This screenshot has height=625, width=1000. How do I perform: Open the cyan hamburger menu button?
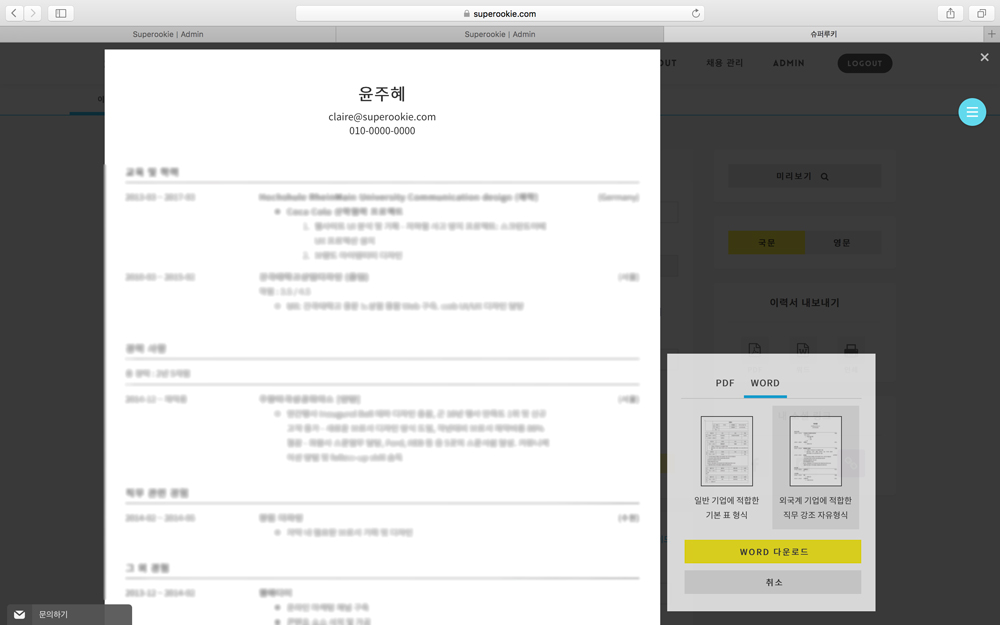(x=971, y=112)
